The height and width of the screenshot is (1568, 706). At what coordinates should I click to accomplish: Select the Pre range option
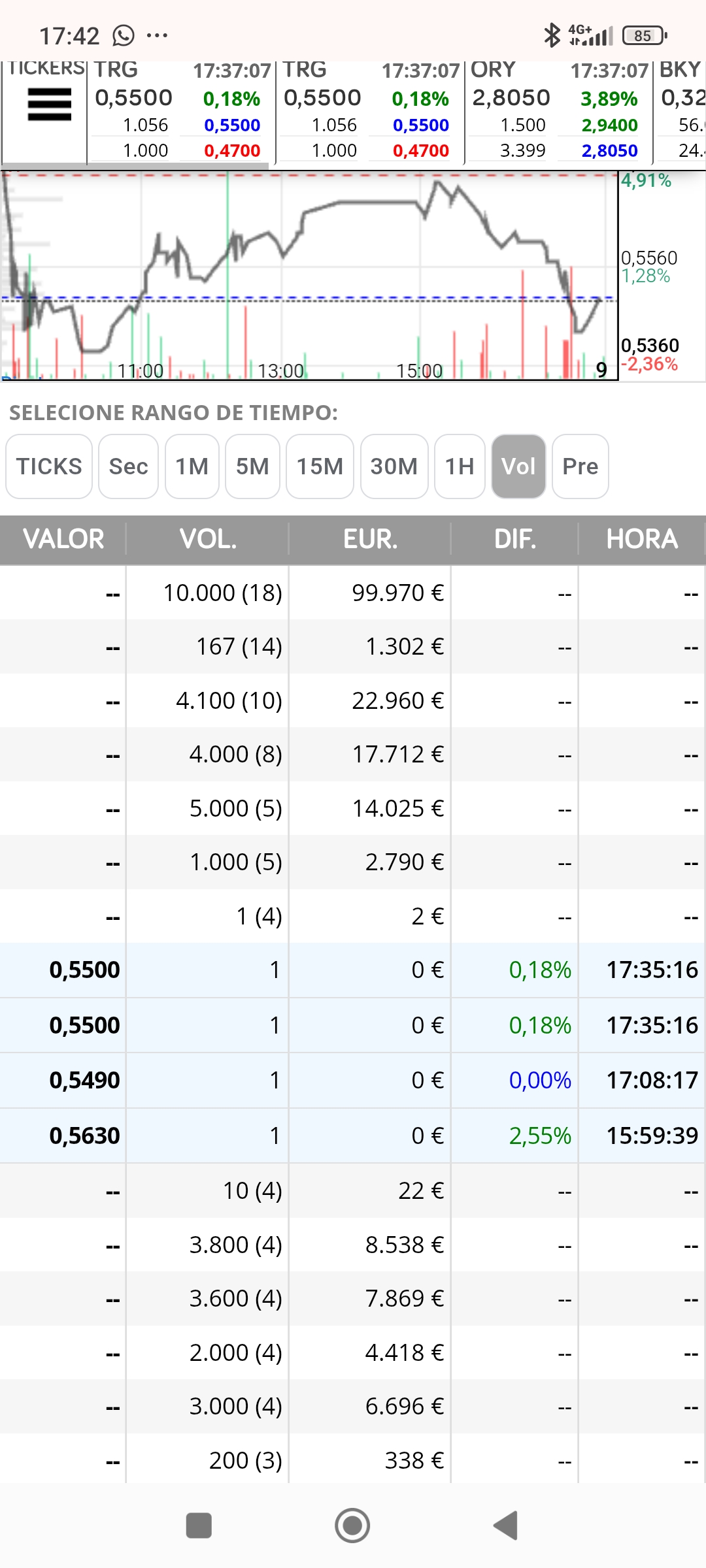click(580, 466)
